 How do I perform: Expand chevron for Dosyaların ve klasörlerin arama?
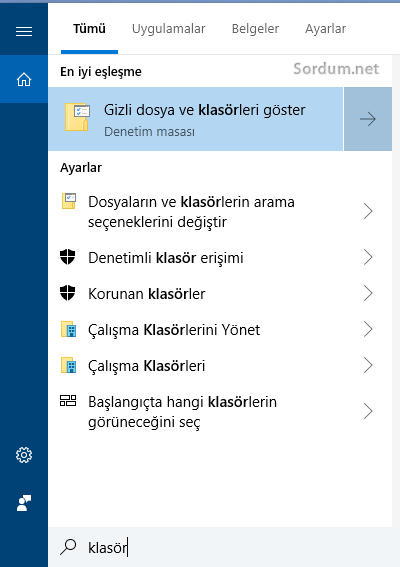pyautogui.click(x=368, y=211)
